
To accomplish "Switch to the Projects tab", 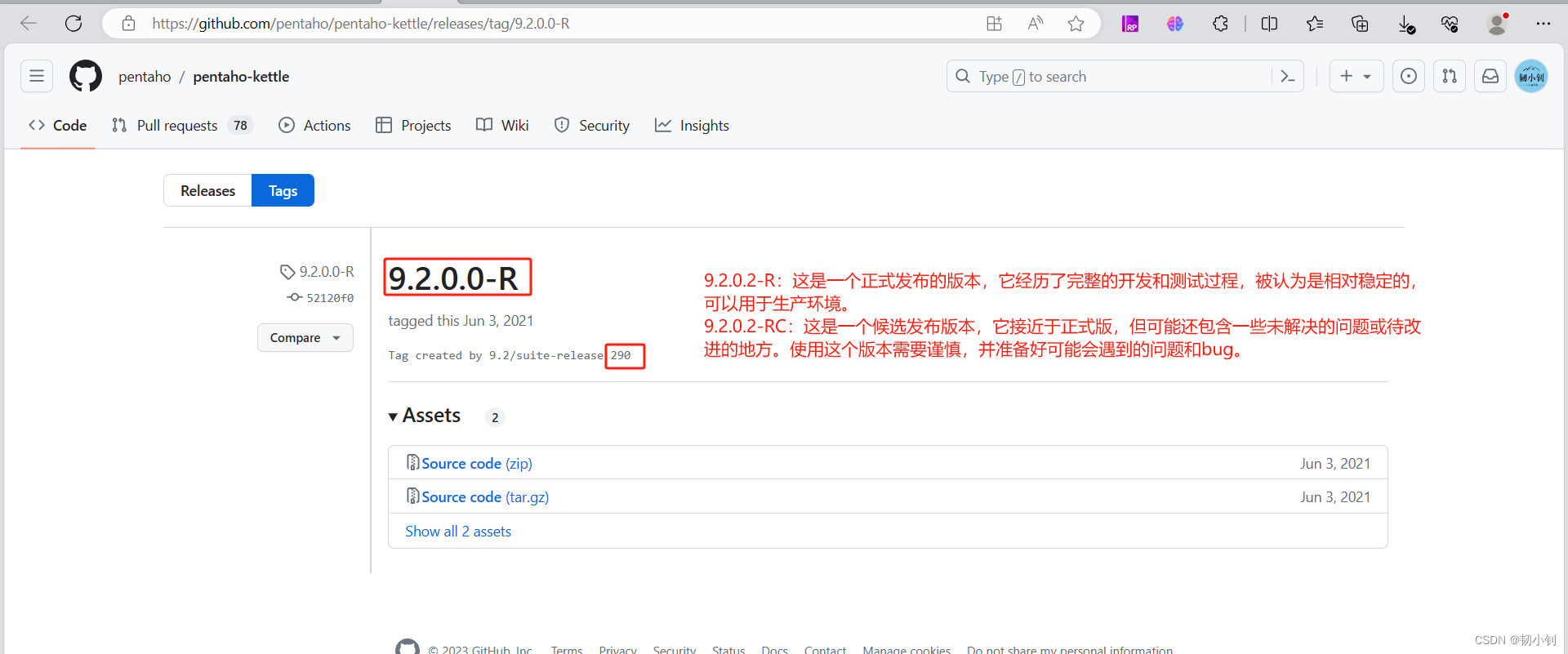I will coord(413,125).
